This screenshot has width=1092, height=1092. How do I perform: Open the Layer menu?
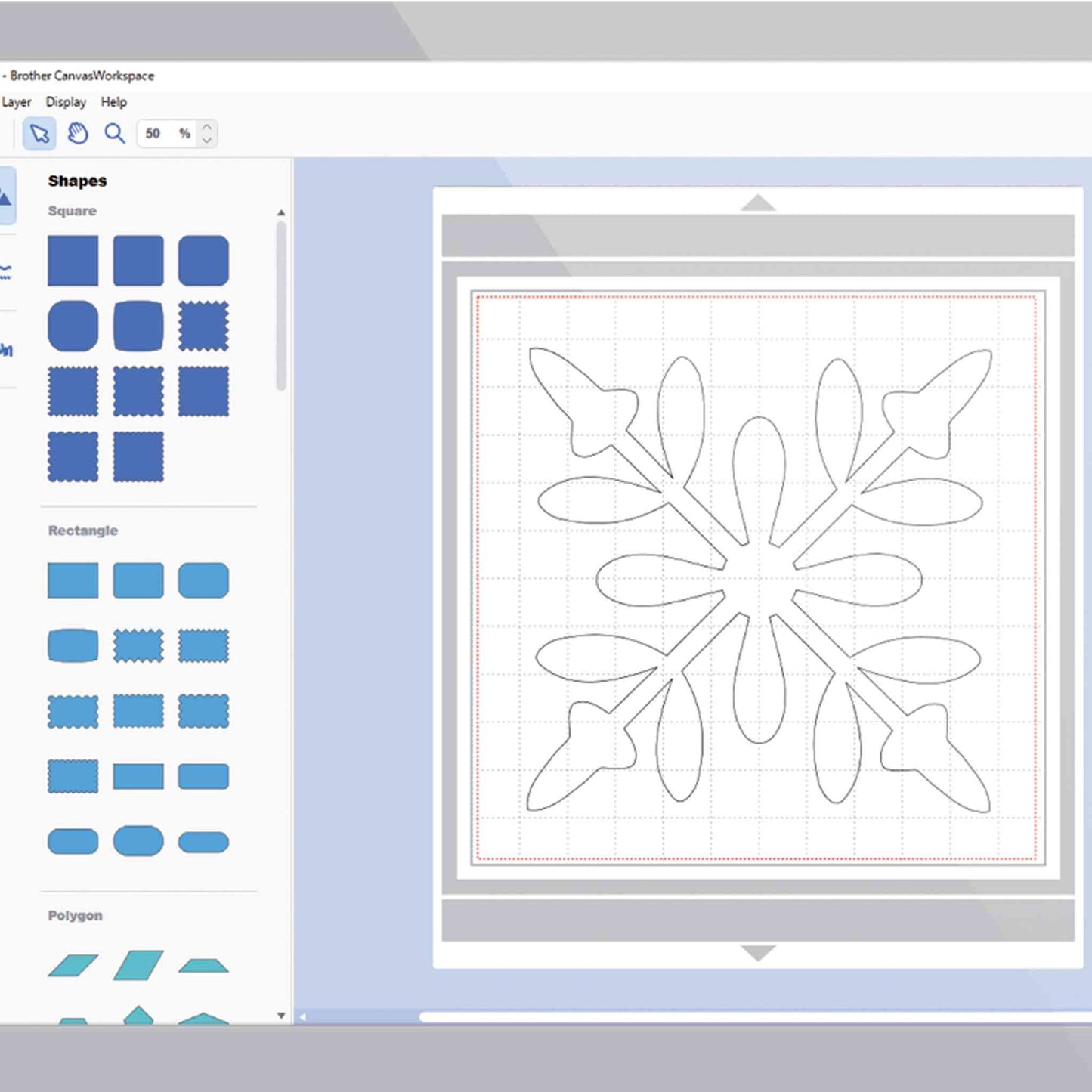(16, 102)
